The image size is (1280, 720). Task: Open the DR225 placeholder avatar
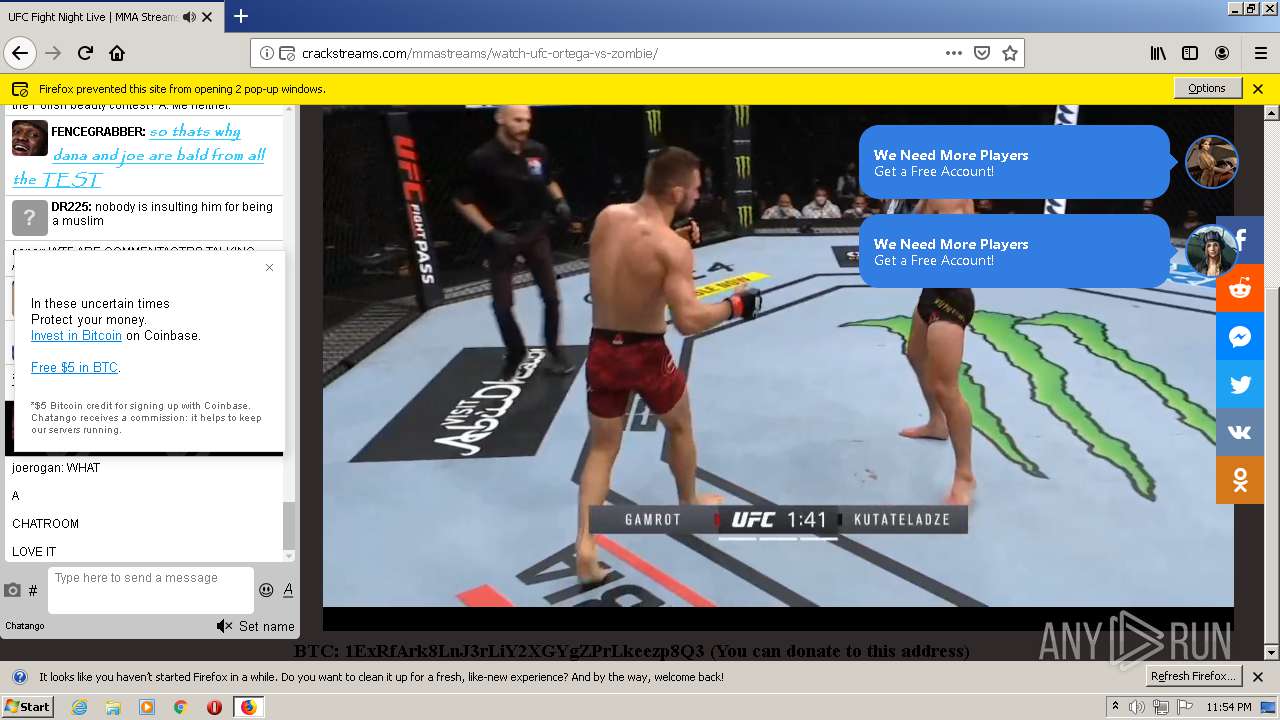coord(30,217)
